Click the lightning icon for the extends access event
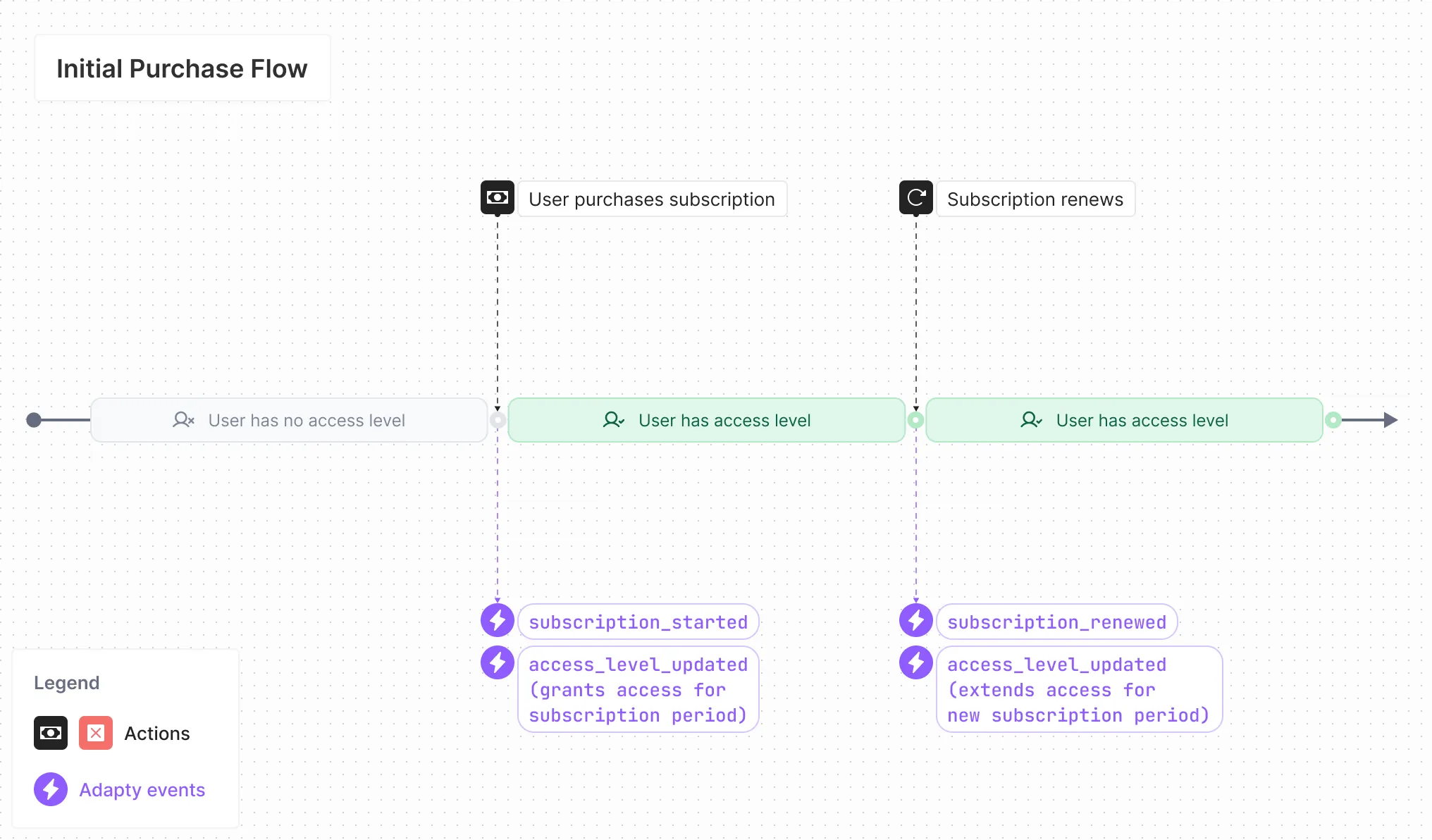 pyautogui.click(x=916, y=663)
